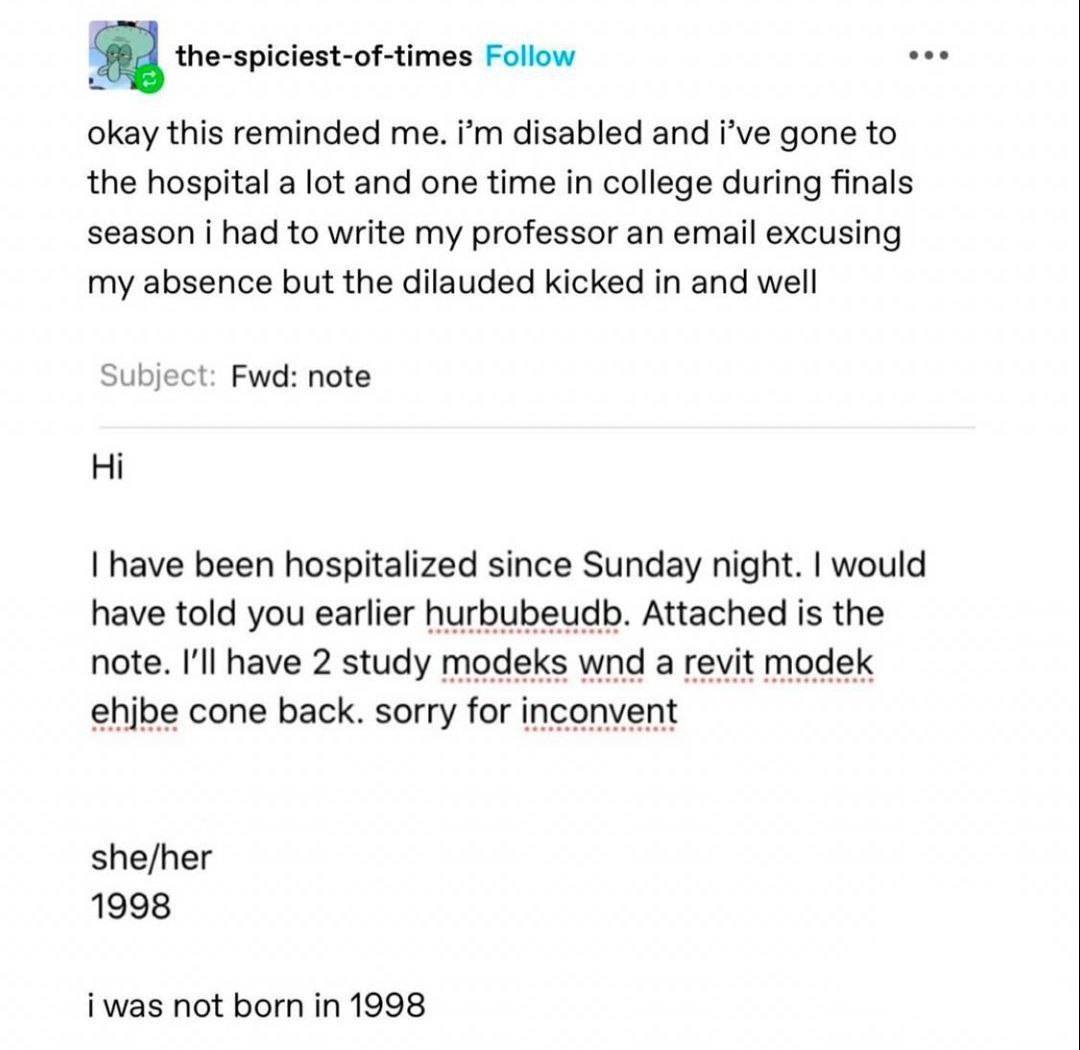Click the underlined word wnd
This screenshot has width=1080, height=1050.
click(x=612, y=663)
